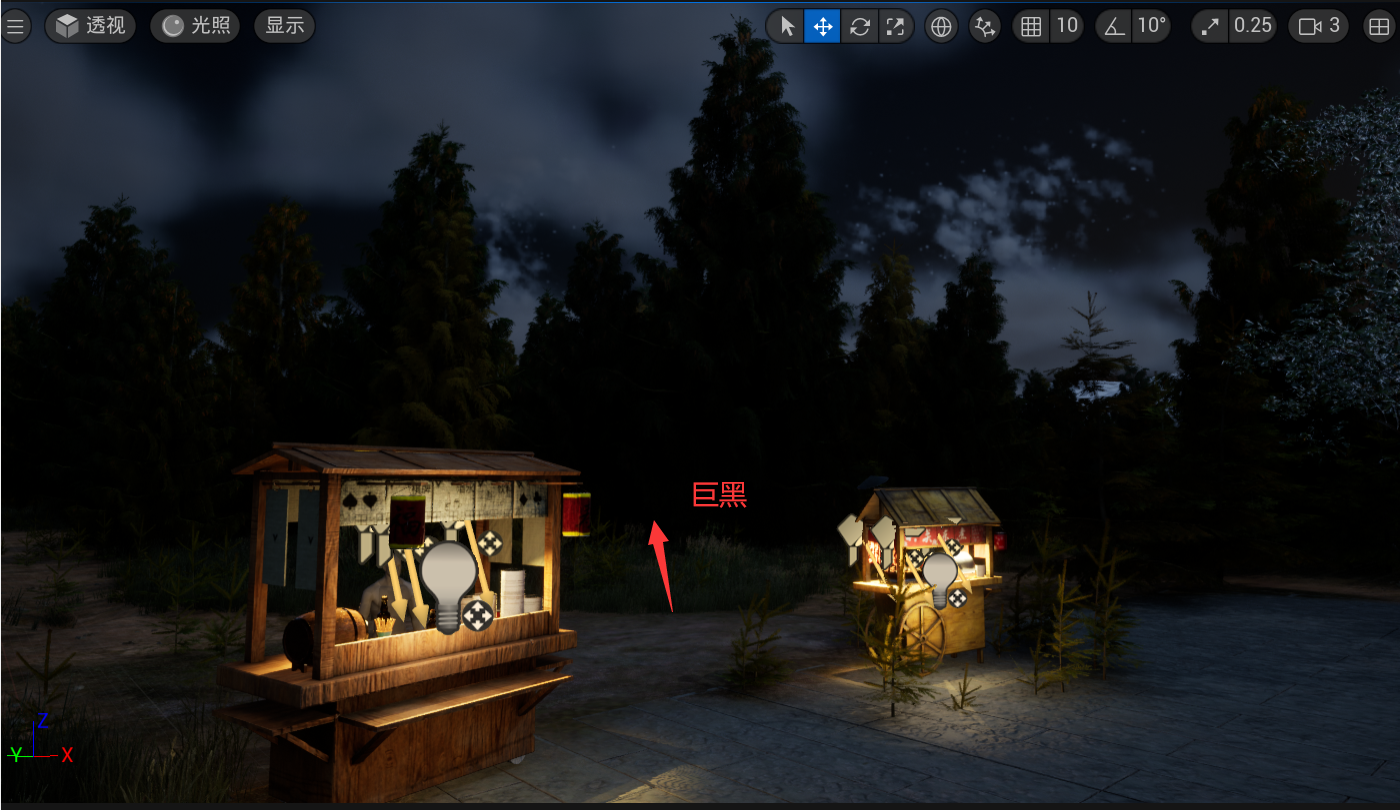Activate the rotate tool

tap(859, 26)
